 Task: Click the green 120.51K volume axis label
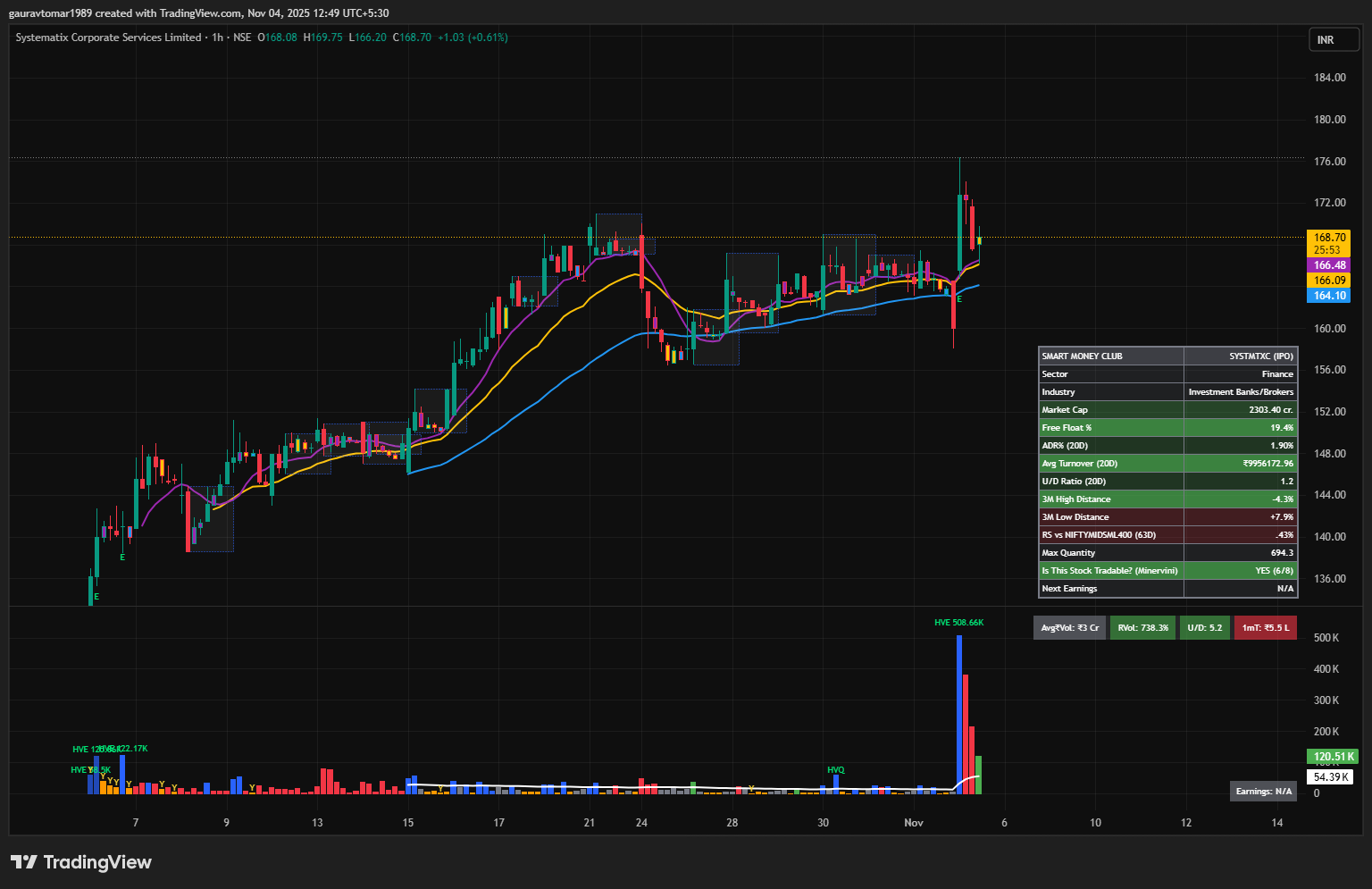pyautogui.click(x=1332, y=756)
